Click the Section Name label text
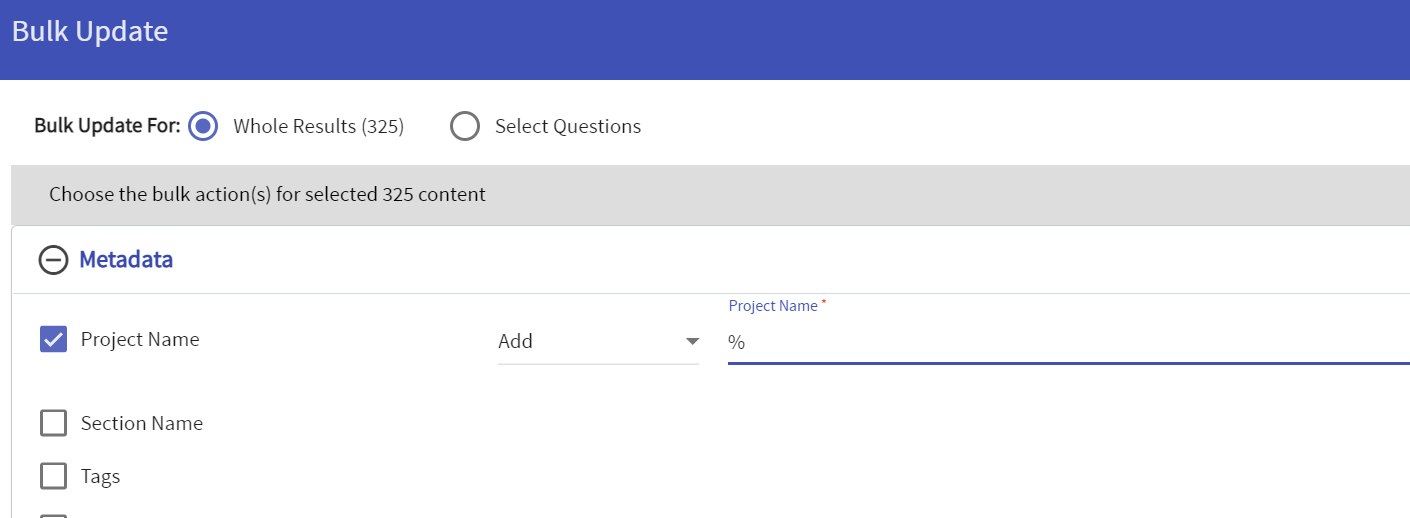 coord(142,424)
